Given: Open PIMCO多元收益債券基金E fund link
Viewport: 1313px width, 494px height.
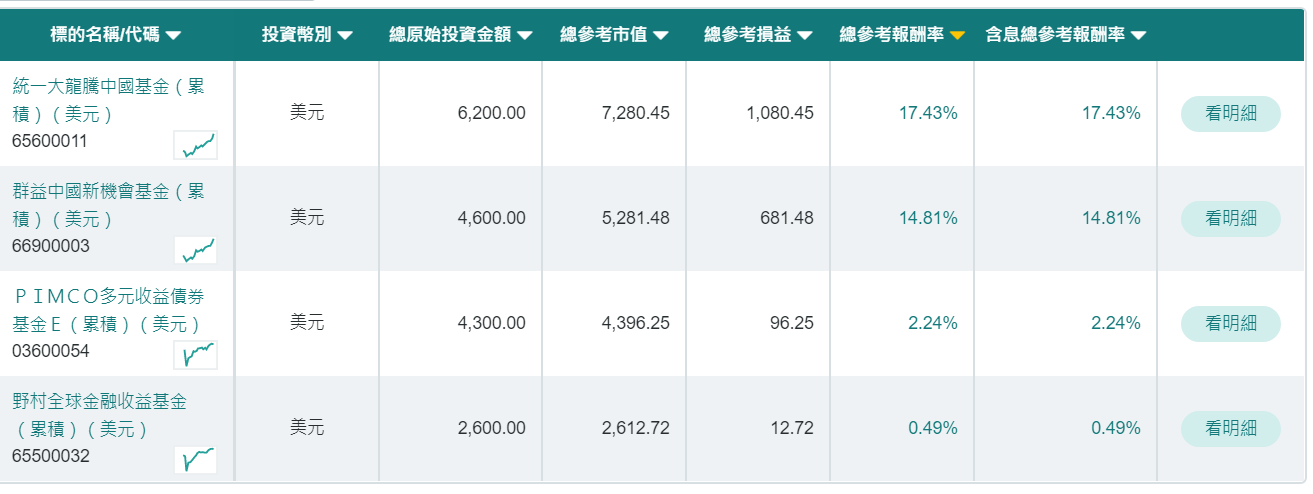Looking at the screenshot, I should [x=109, y=310].
